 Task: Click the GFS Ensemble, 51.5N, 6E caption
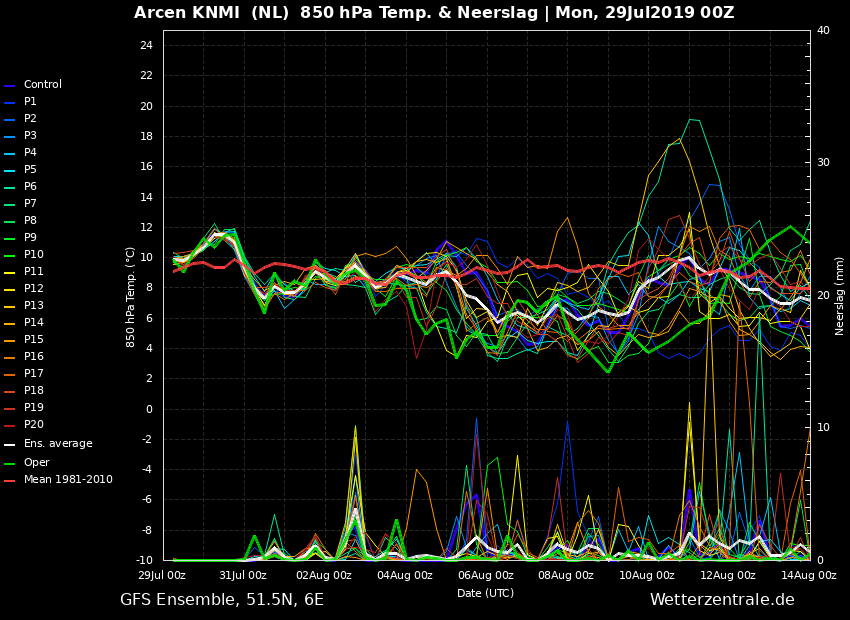[x=222, y=600]
